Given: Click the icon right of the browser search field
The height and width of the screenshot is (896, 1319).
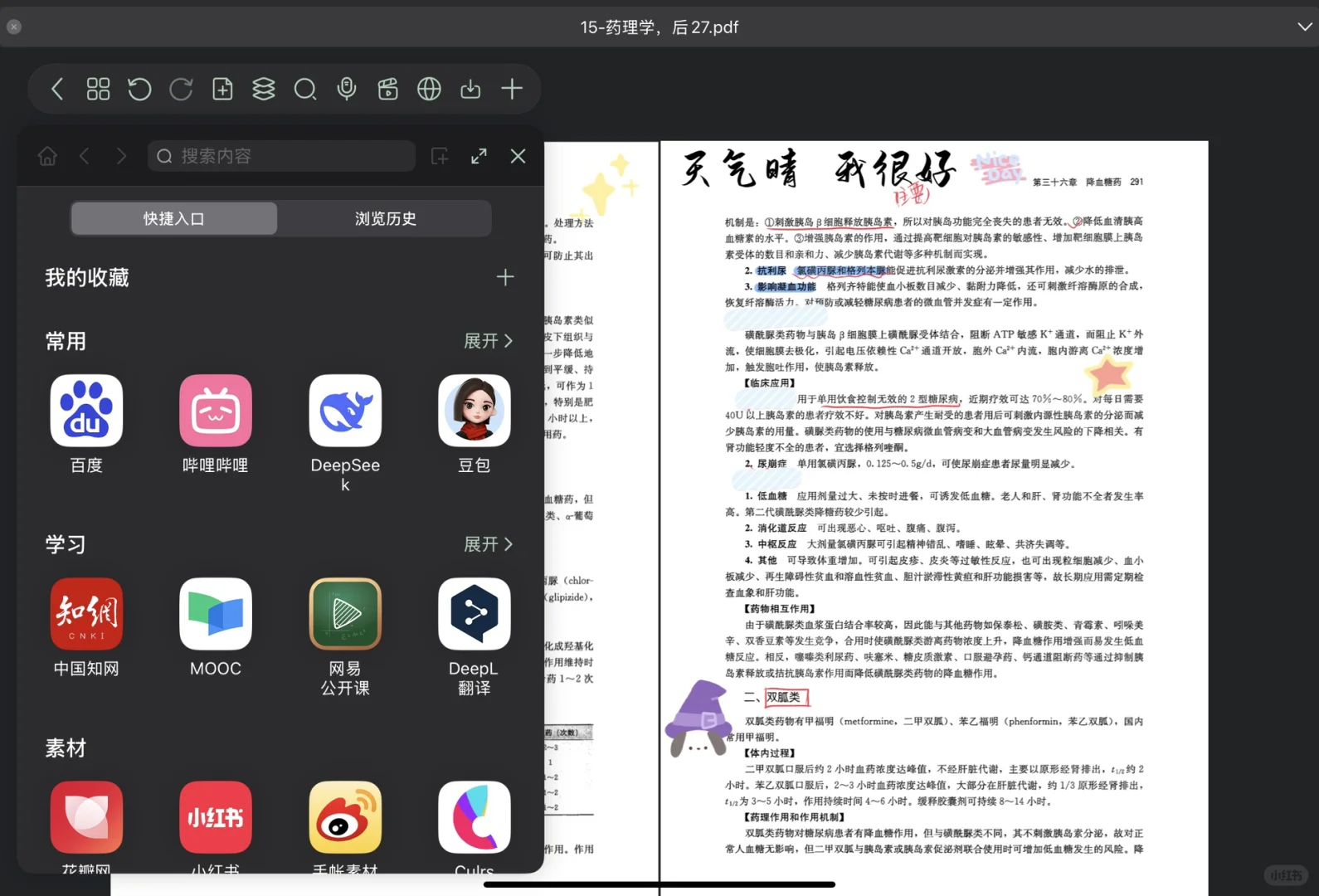Looking at the screenshot, I should (x=440, y=156).
